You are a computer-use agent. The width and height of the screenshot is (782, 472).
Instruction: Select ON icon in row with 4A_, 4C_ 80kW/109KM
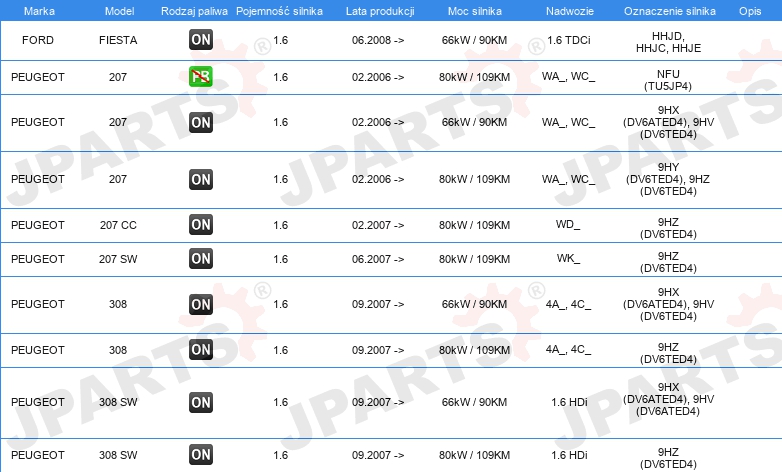(201, 350)
